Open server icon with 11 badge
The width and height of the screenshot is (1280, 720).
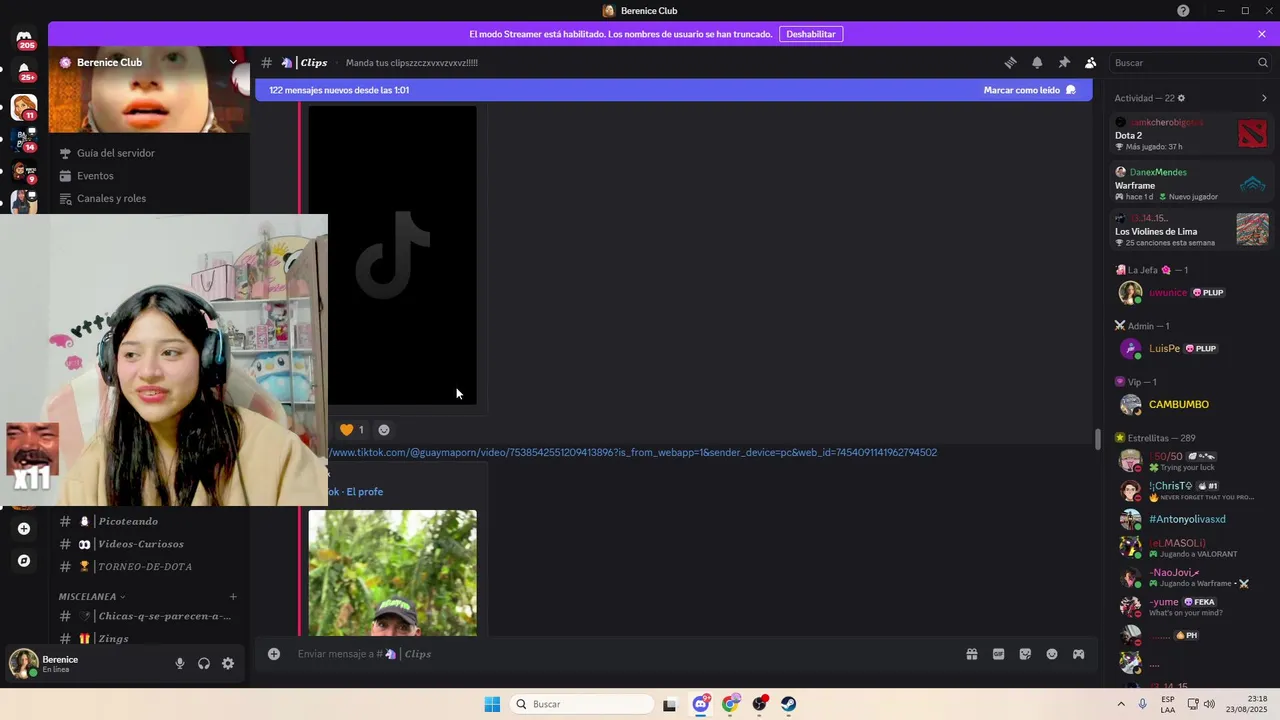(x=24, y=106)
